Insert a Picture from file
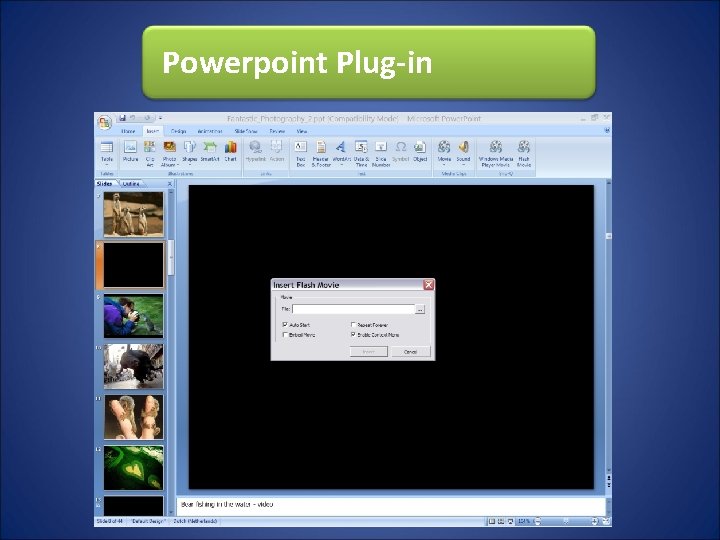The height and width of the screenshot is (540, 720). pyautogui.click(x=130, y=152)
